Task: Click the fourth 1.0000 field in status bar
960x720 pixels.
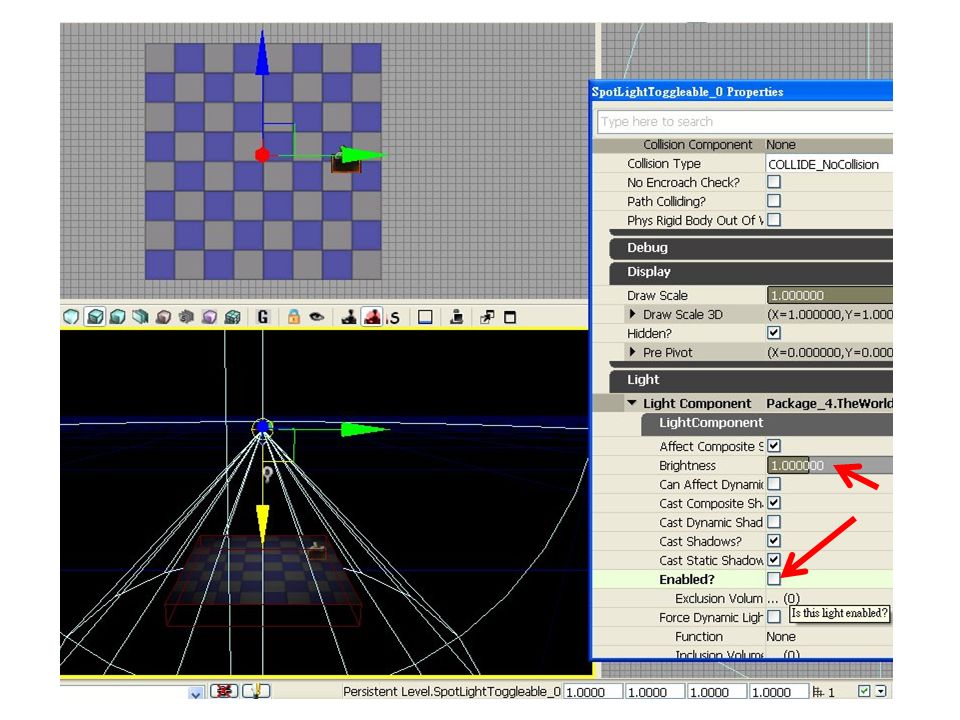Action: (778, 692)
